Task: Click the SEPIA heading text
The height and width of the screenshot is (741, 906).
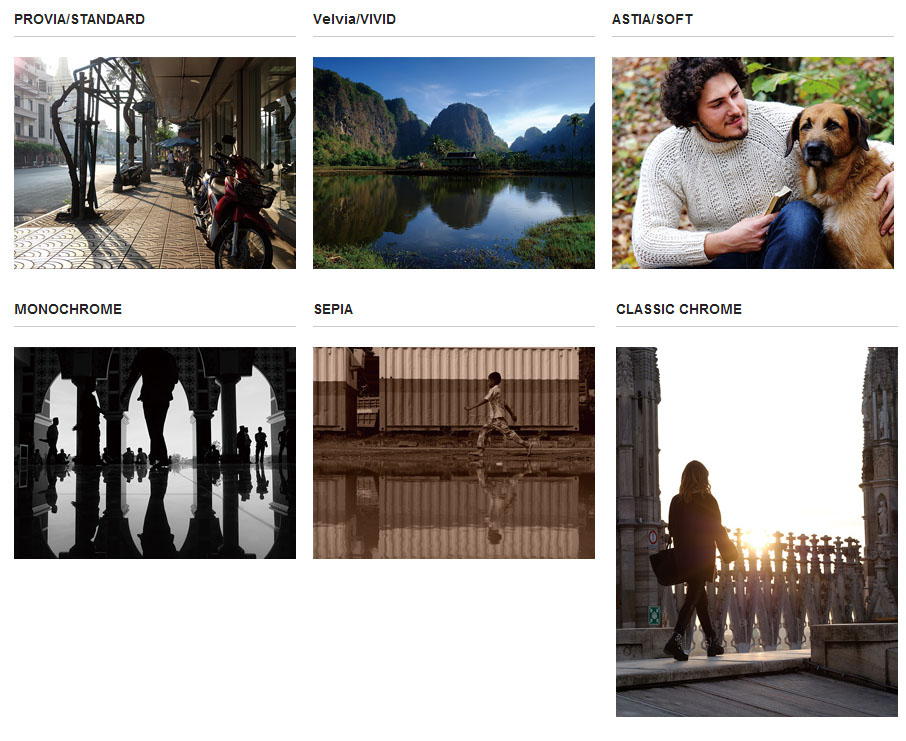Action: tap(333, 309)
